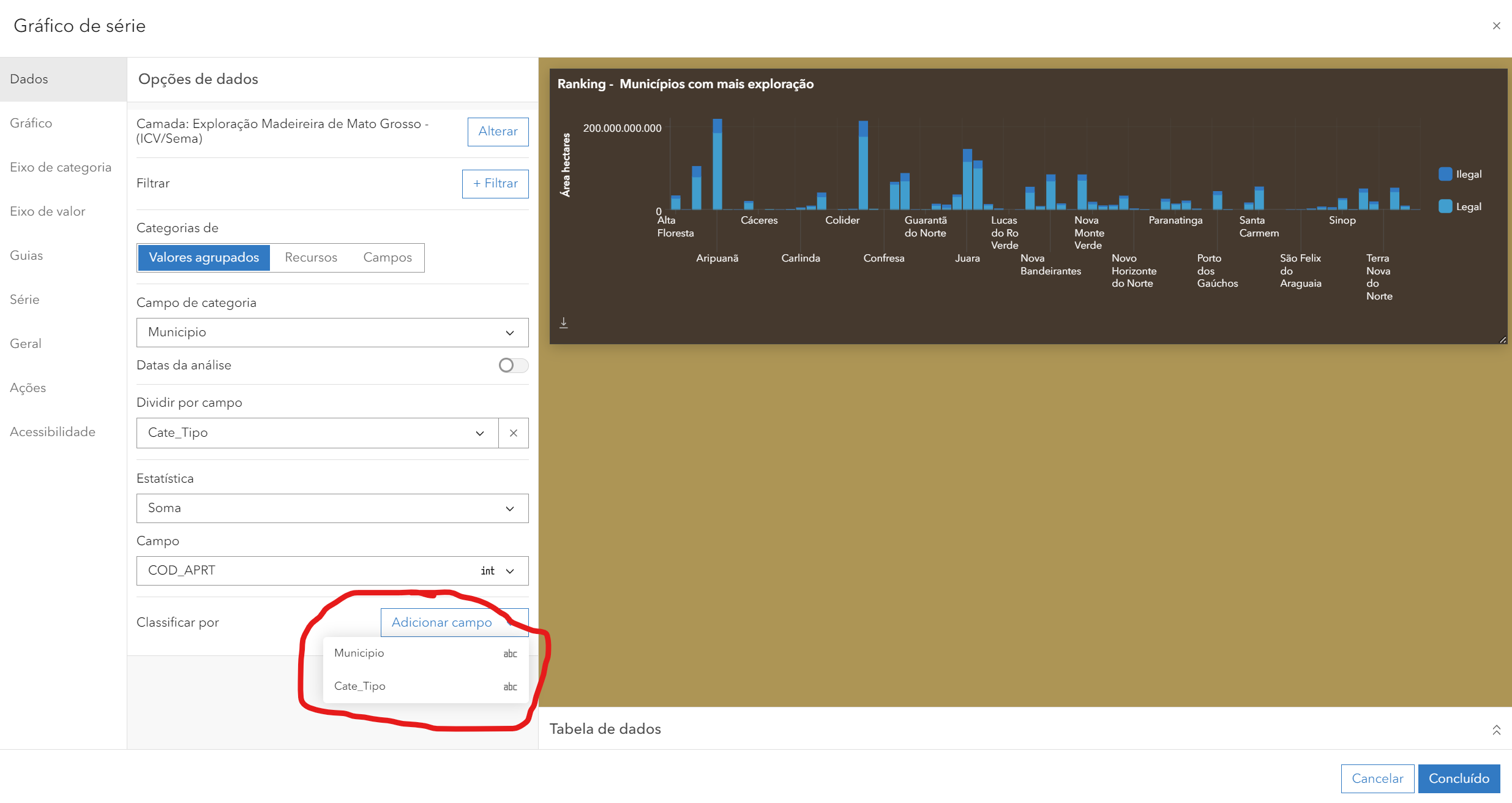This screenshot has height=803, width=1512.
Task: Select the Campos category tab
Action: (387, 257)
